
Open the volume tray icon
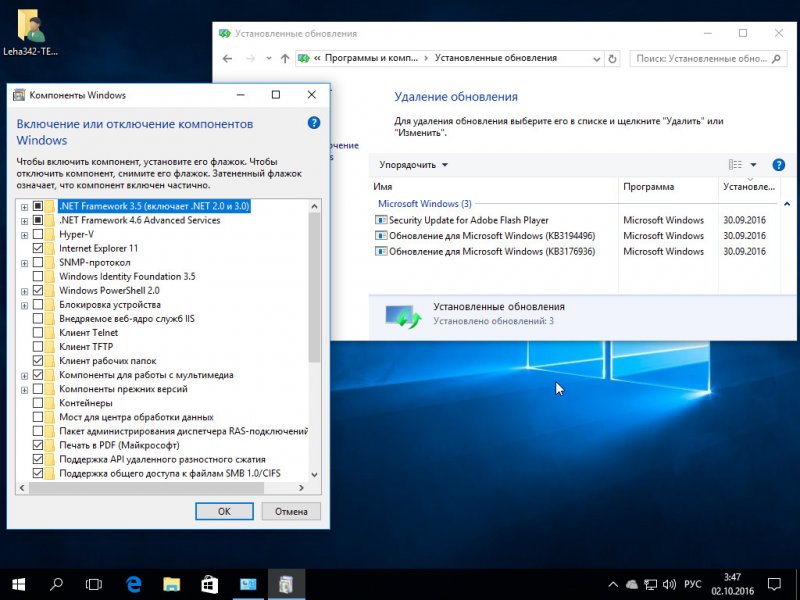click(x=669, y=584)
